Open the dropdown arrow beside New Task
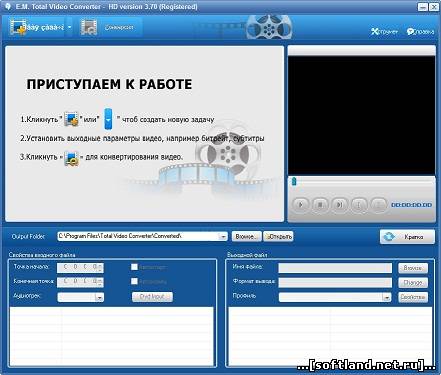 point(70,27)
